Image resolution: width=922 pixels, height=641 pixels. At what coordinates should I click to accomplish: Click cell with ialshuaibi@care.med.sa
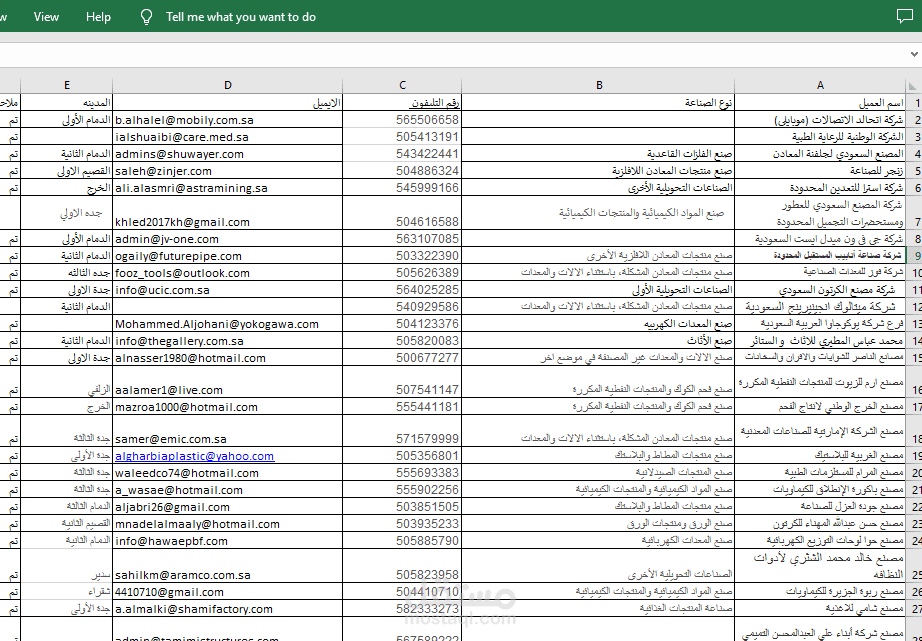click(228, 137)
